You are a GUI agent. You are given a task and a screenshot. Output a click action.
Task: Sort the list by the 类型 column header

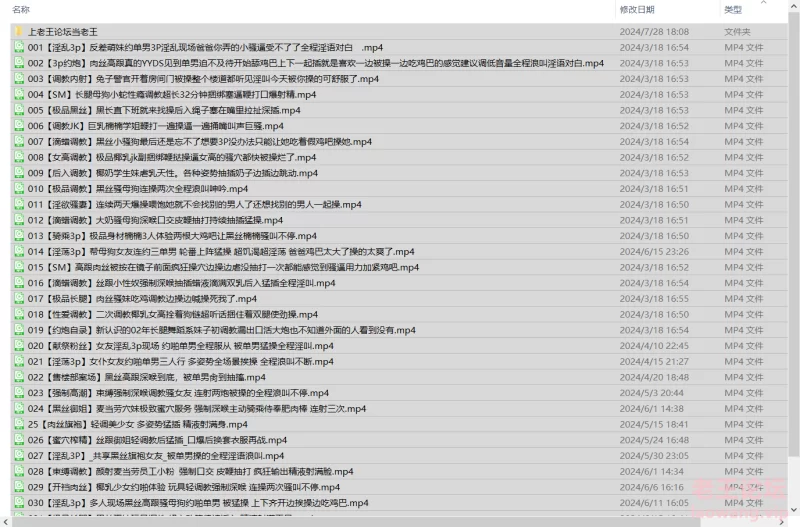pos(733,9)
